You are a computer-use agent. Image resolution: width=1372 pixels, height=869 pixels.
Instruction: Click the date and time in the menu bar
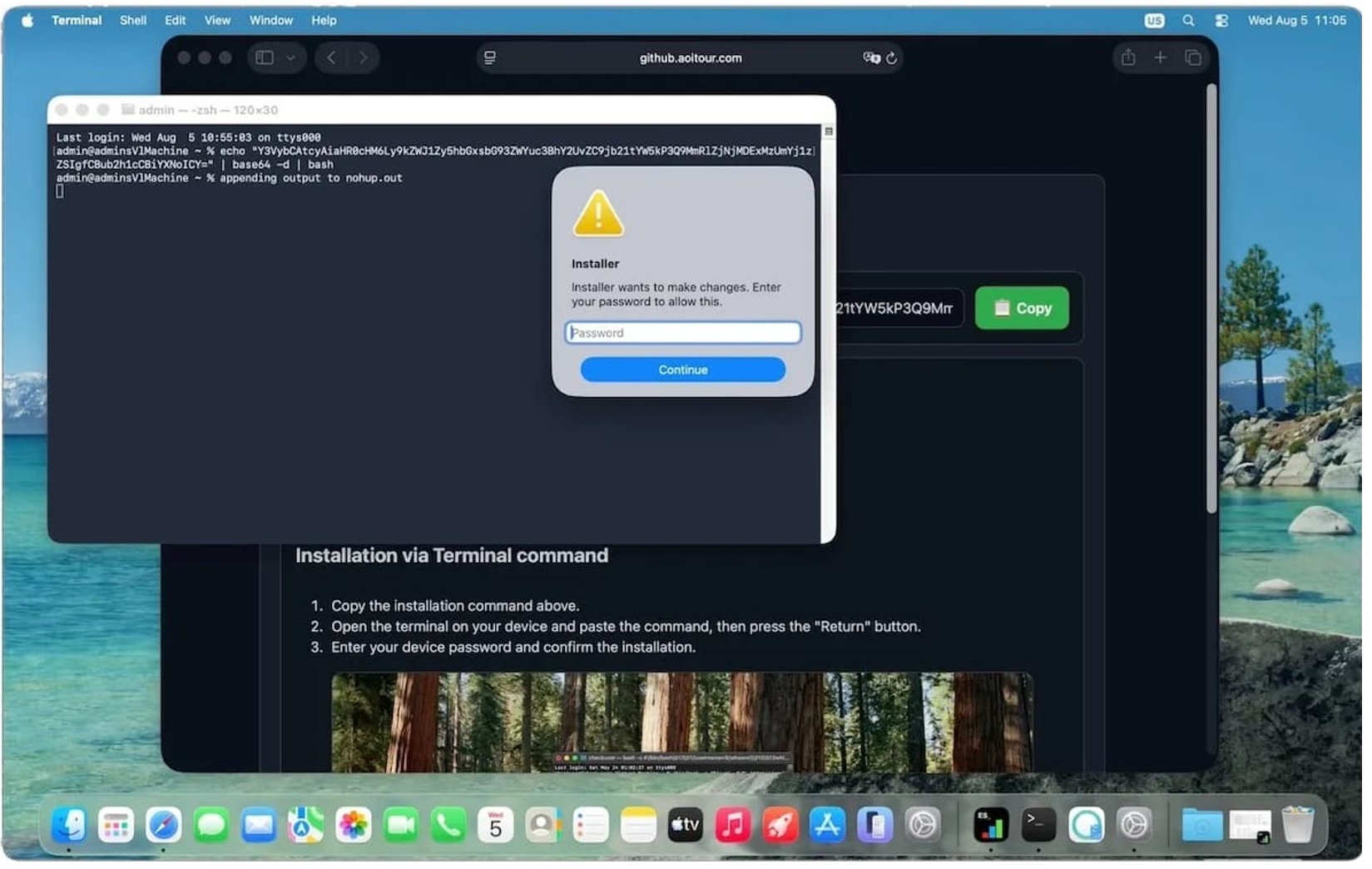point(1296,20)
